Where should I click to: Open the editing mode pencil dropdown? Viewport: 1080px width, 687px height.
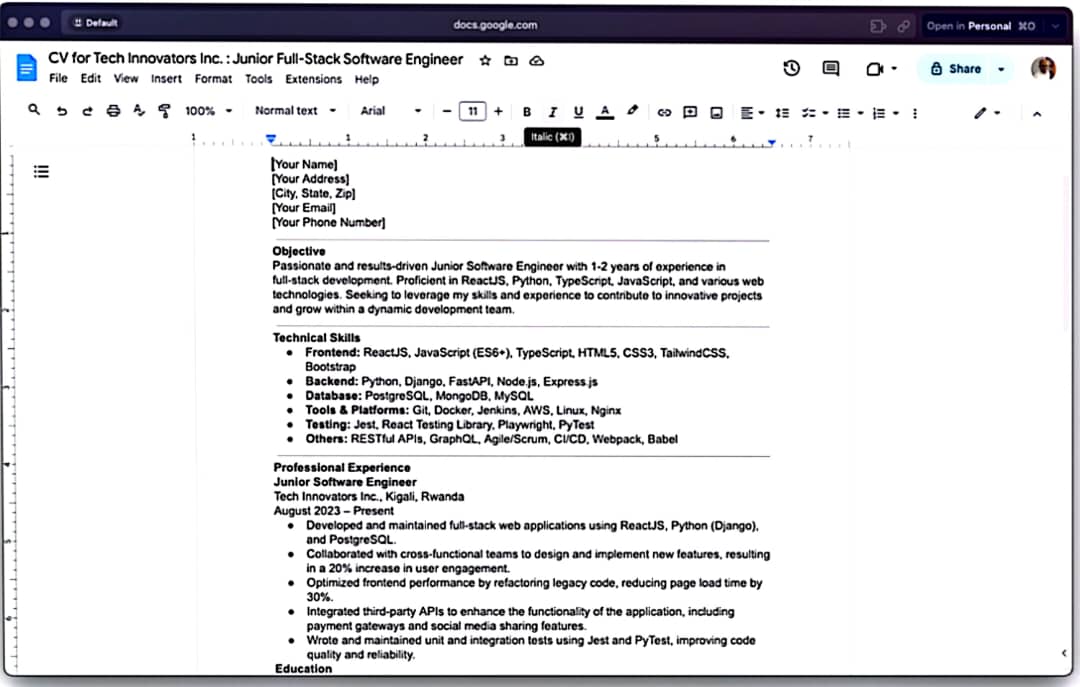click(987, 113)
